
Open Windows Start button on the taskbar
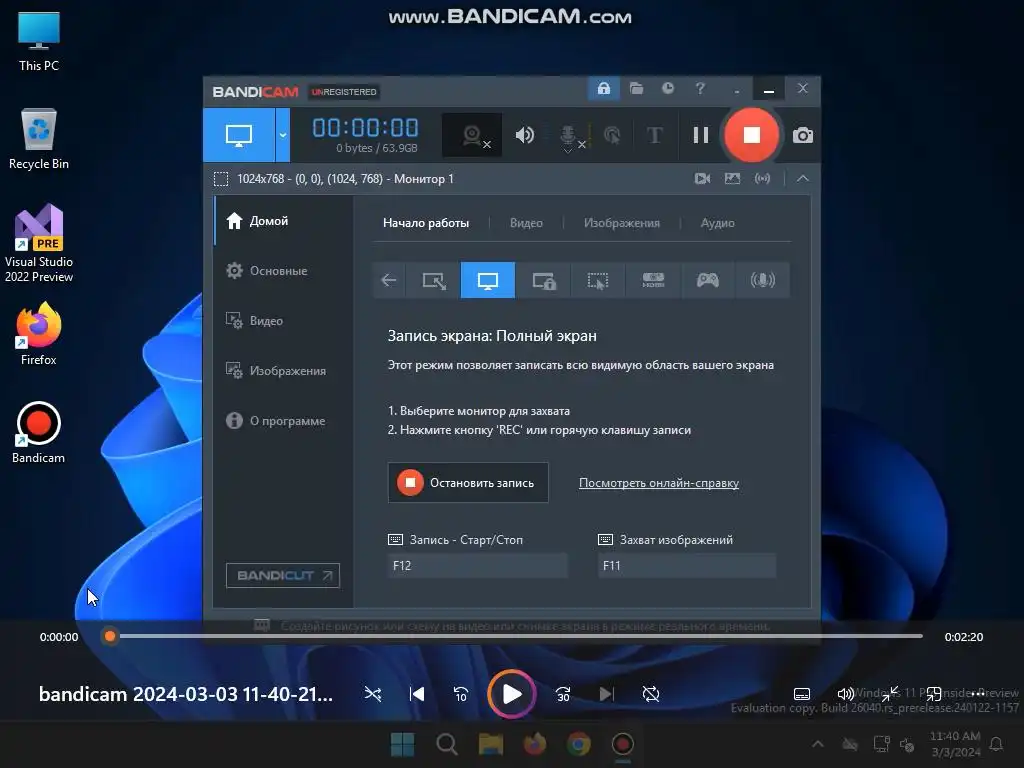[402, 744]
